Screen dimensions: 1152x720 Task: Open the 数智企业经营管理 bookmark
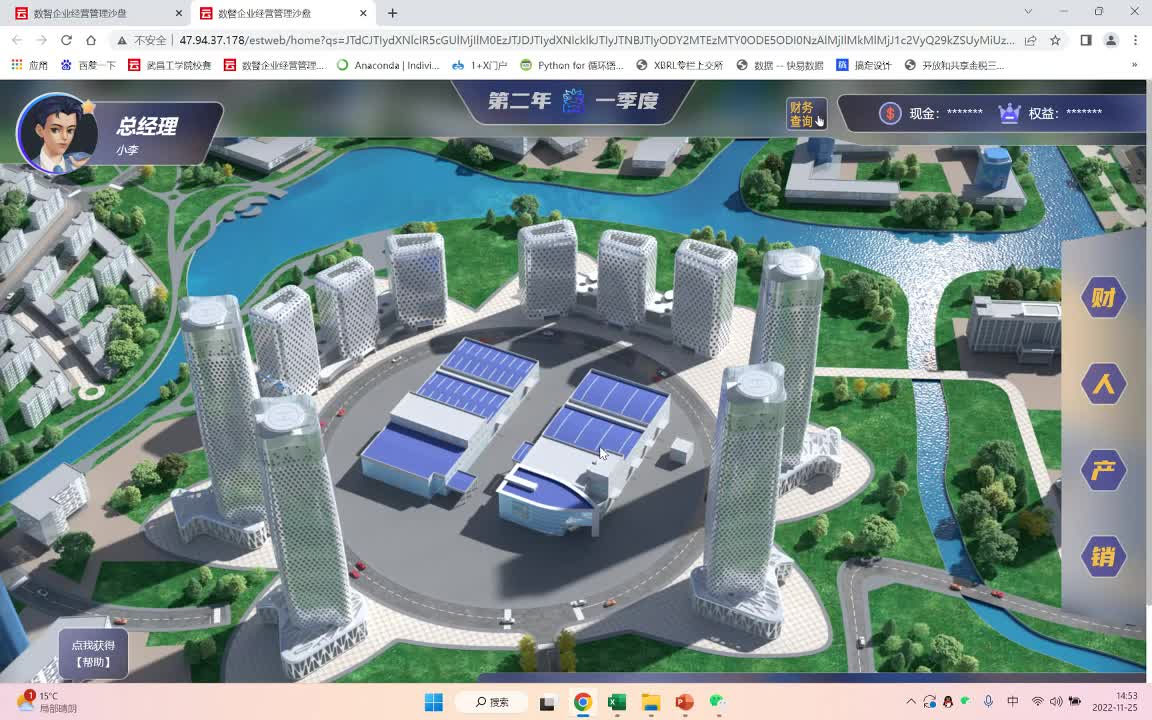274,65
